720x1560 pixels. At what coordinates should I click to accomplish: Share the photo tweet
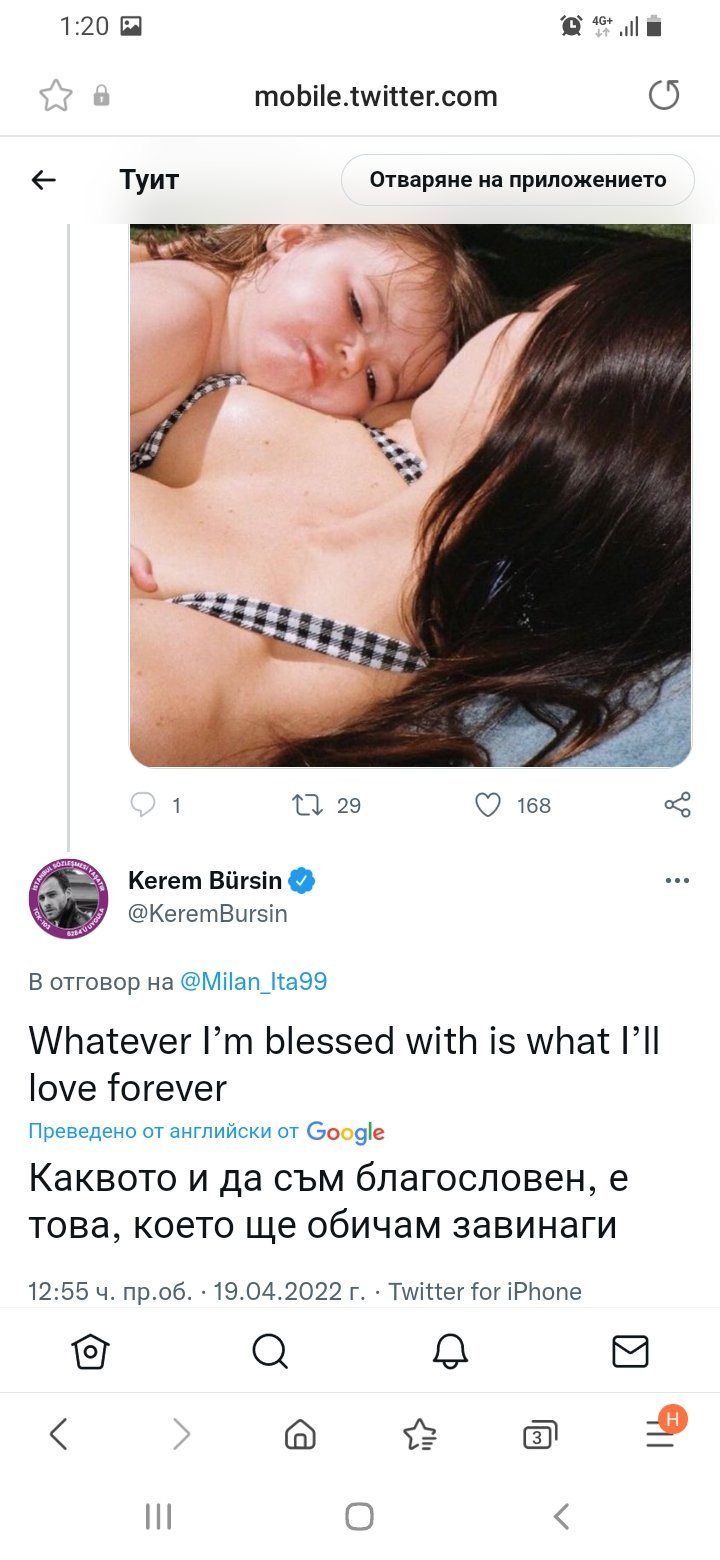677,805
